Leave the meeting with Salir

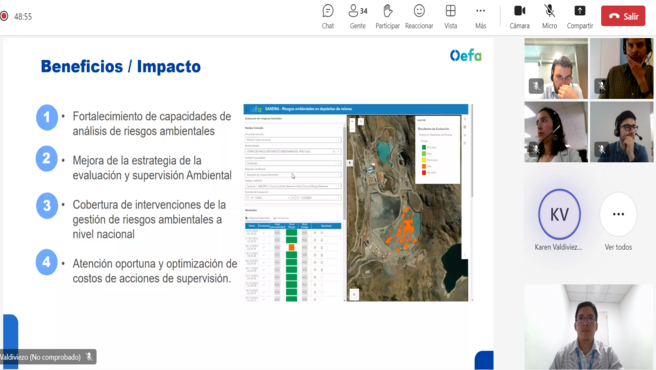pos(623,16)
